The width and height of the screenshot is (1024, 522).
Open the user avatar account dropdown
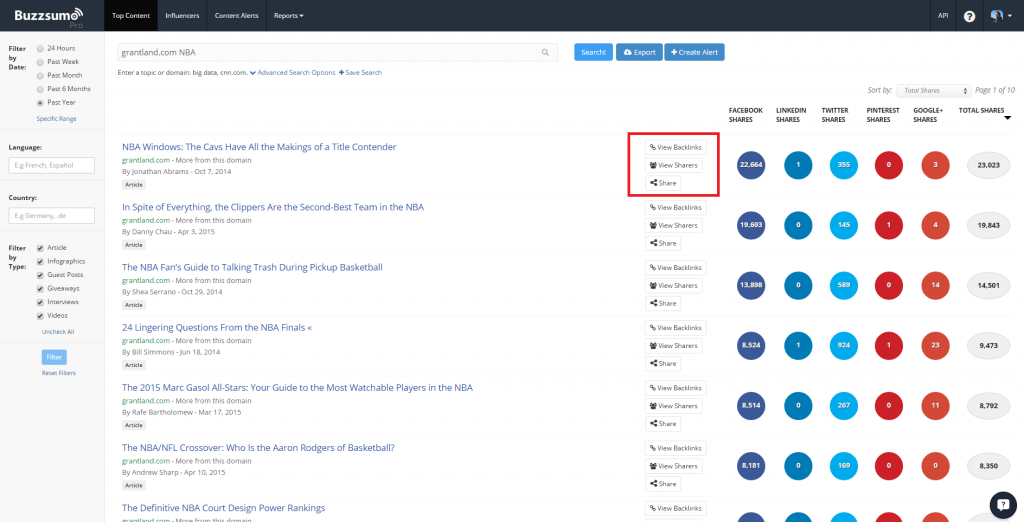coord(1000,16)
